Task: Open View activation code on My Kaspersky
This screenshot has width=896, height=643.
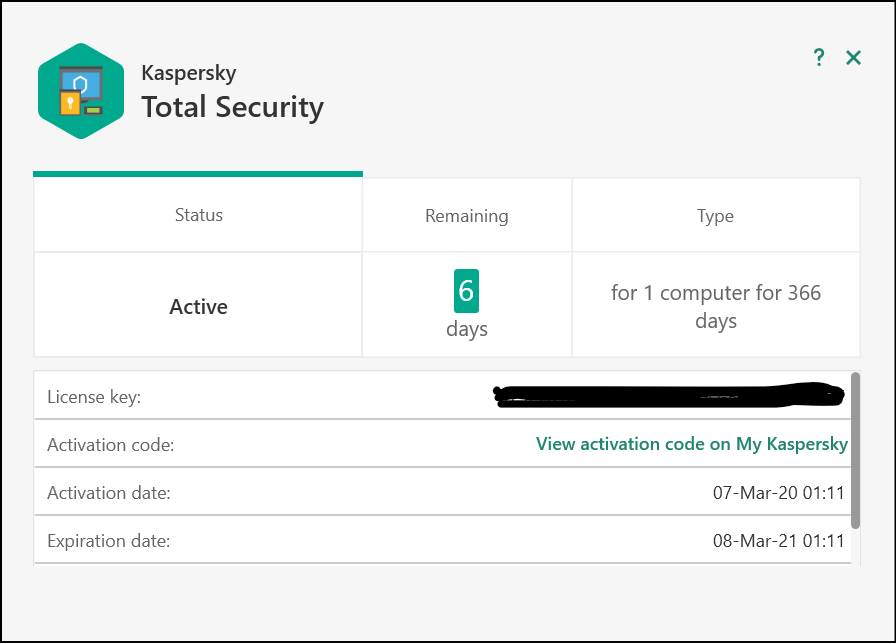Action: (x=691, y=444)
